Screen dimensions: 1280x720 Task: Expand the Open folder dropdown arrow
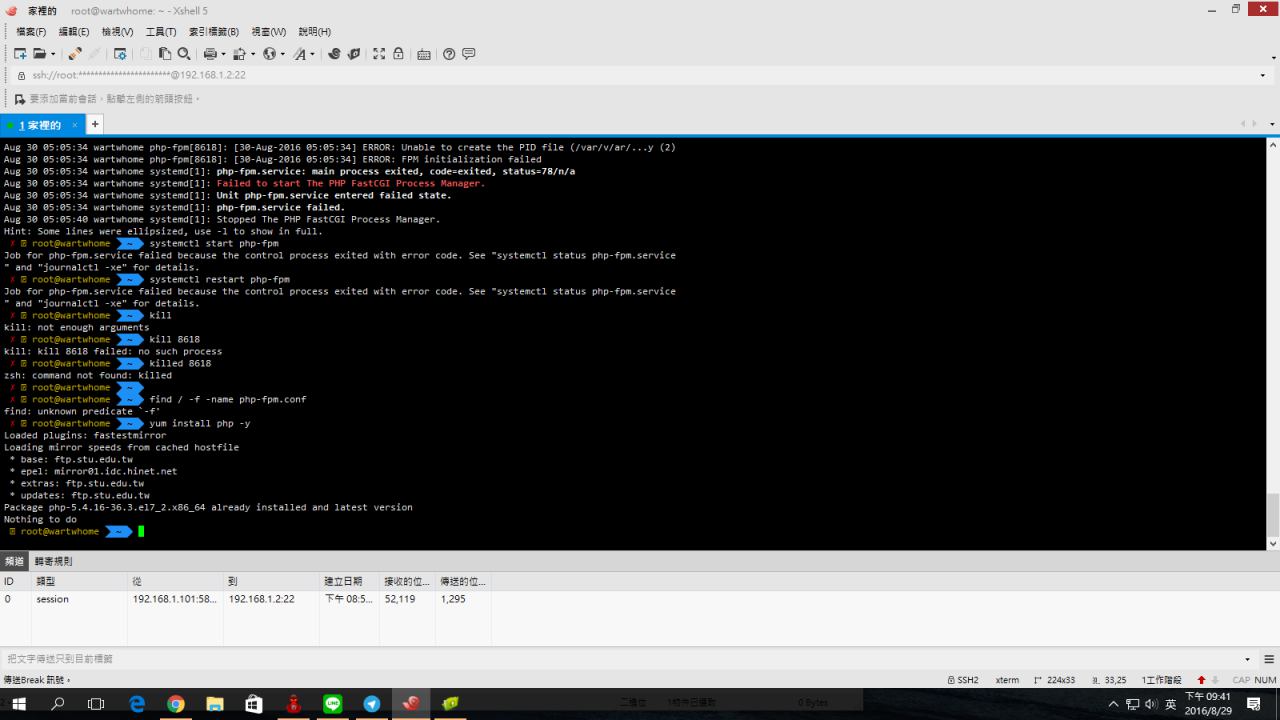point(52,54)
